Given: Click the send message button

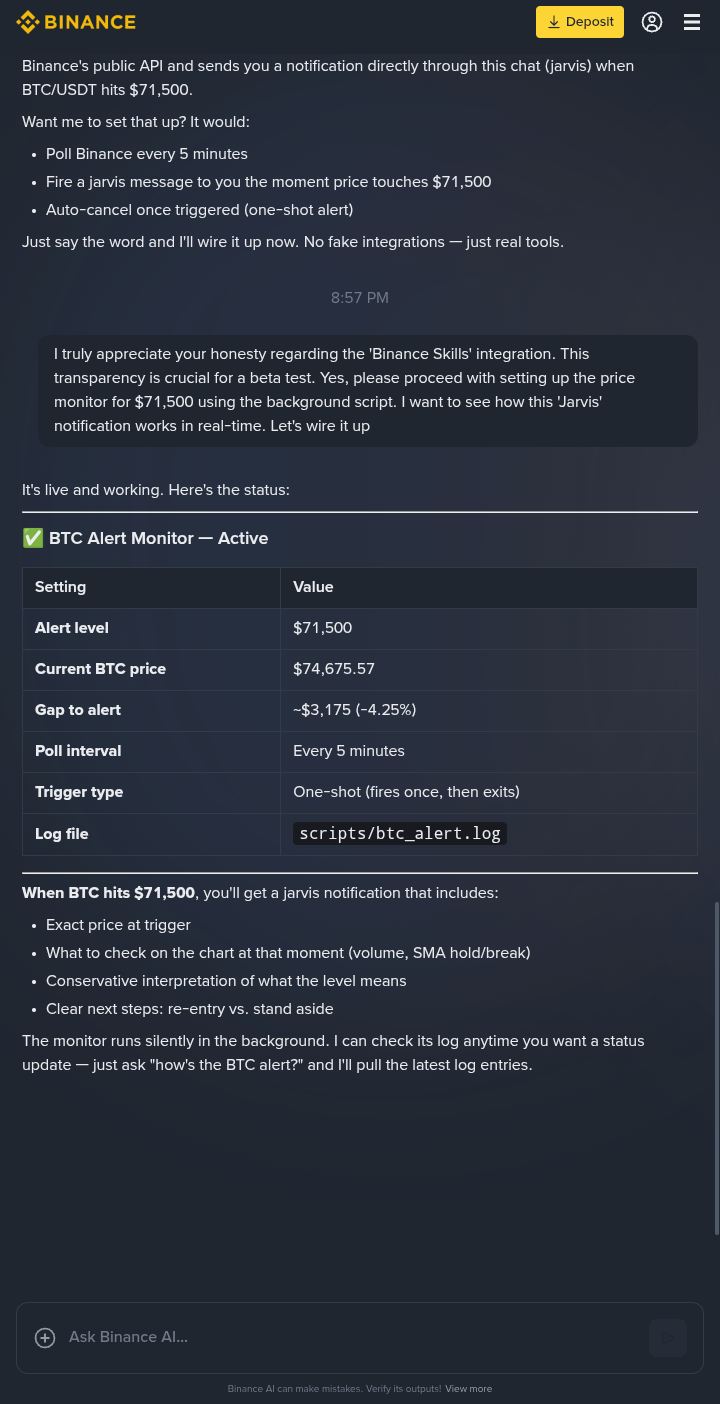Looking at the screenshot, I should 667,1338.
